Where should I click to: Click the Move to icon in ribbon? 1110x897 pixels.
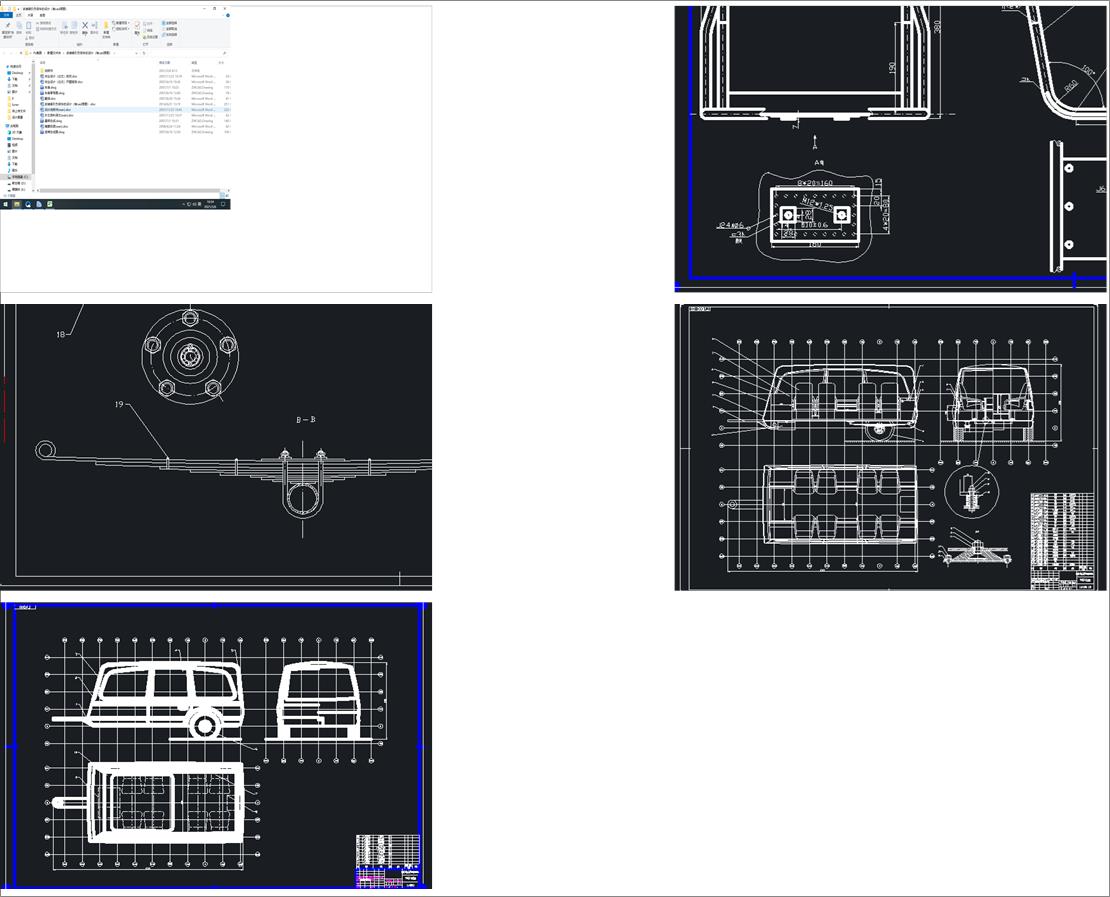point(64,25)
